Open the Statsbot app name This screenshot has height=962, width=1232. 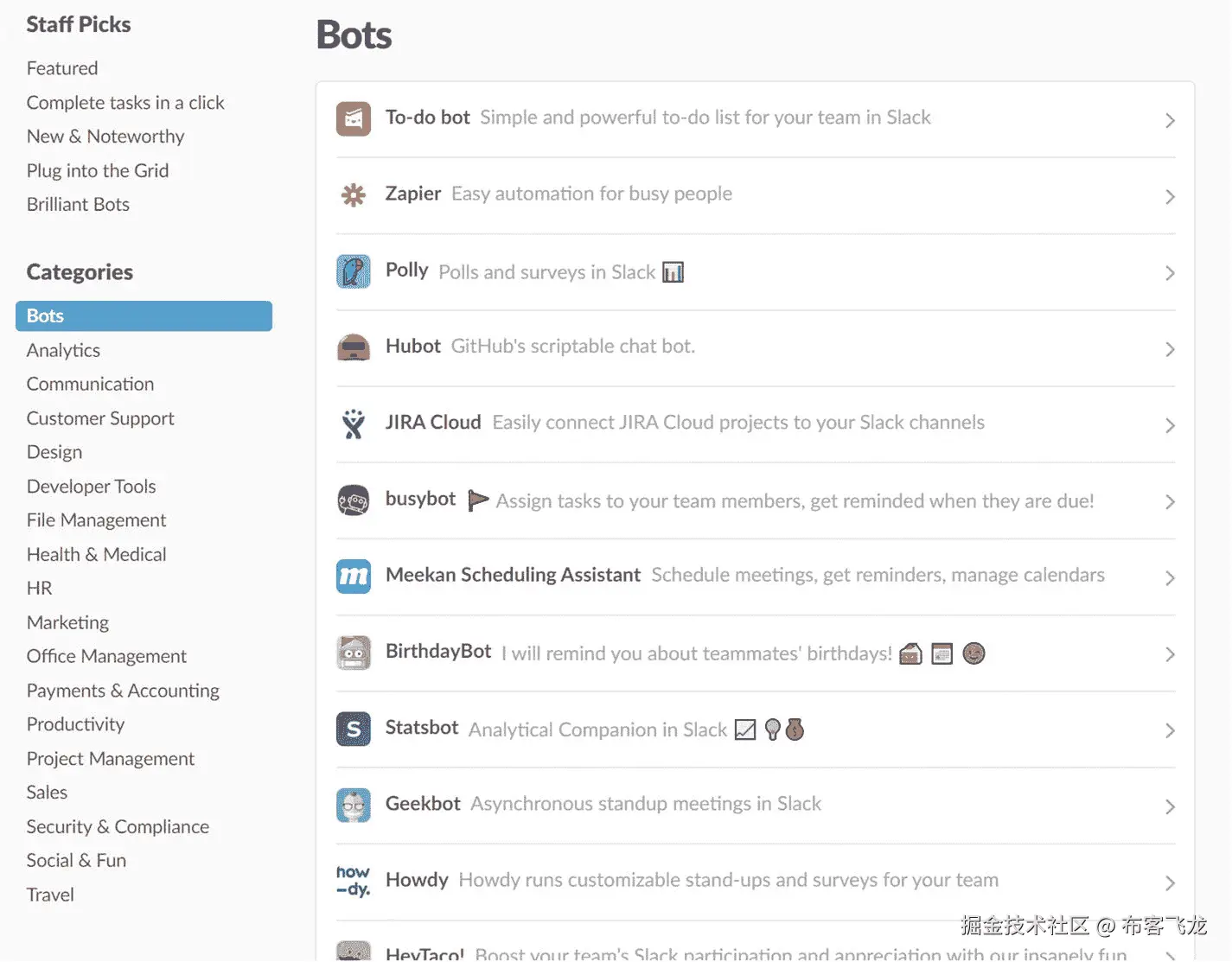(x=421, y=727)
